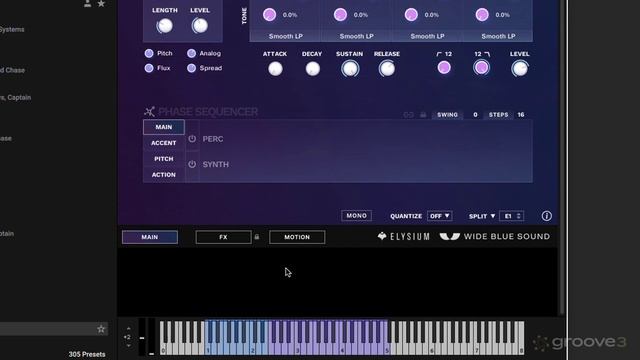Open second Smooth LP filter type selector

tap(356, 36)
